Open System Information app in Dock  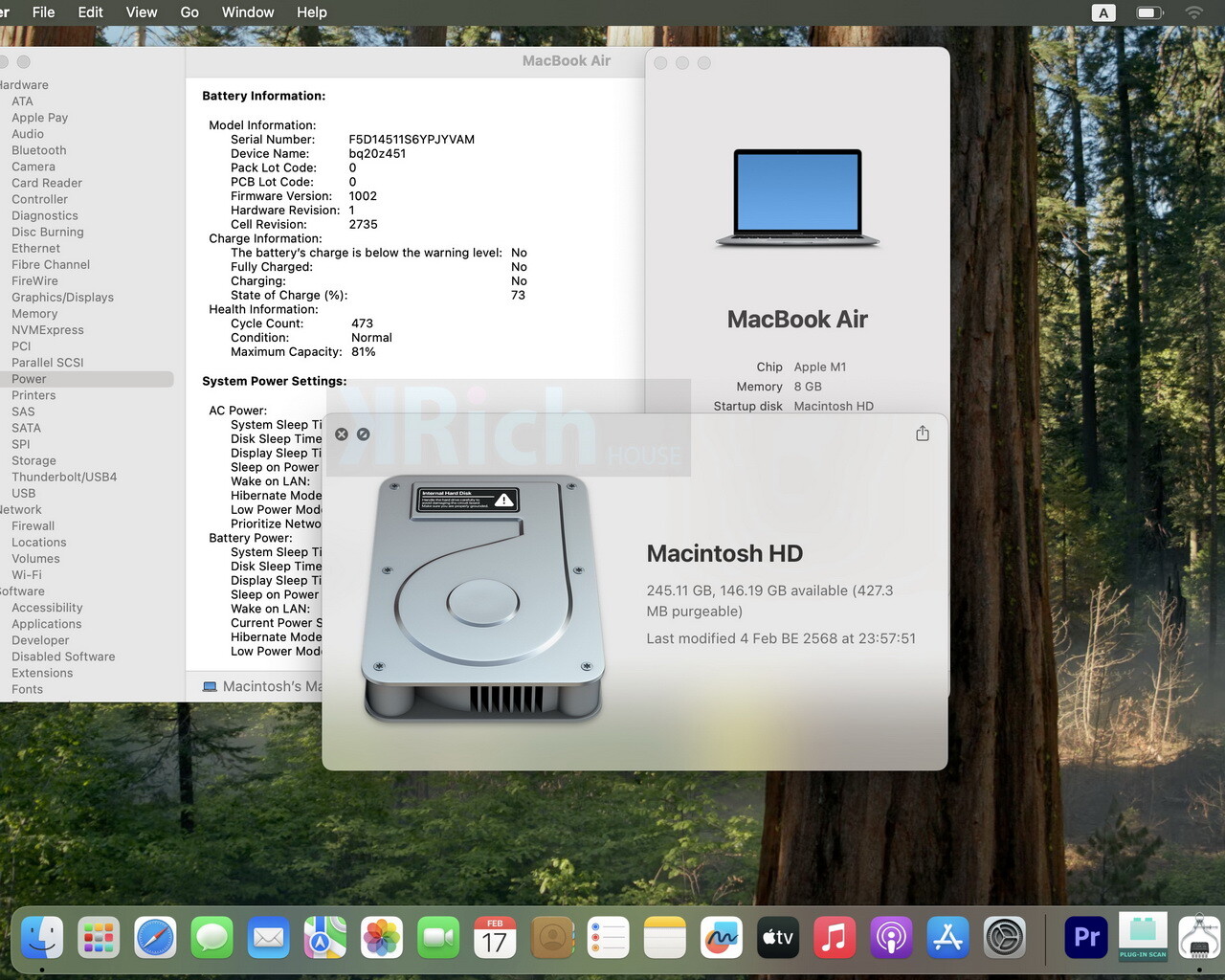[x=1199, y=938]
